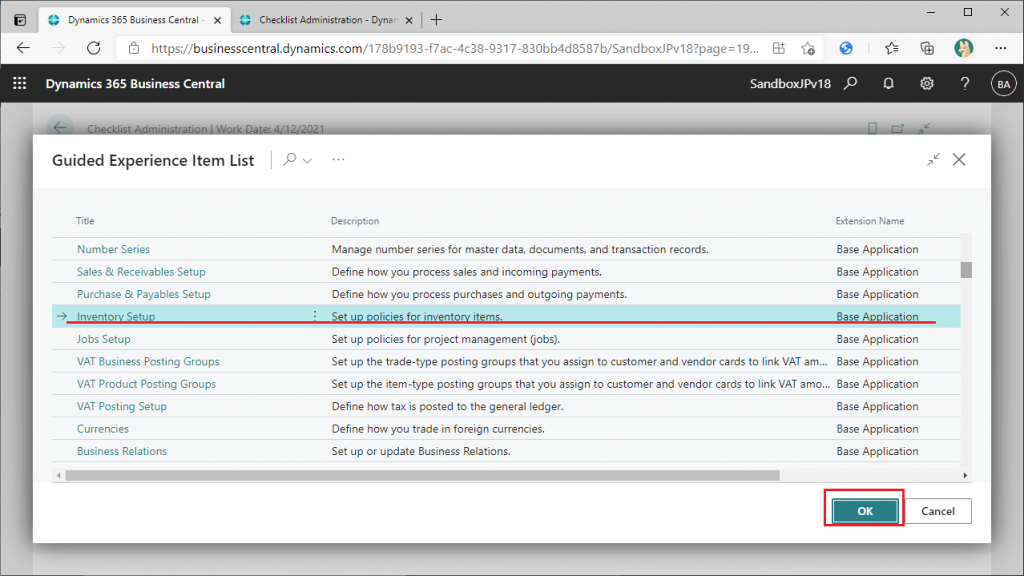
Task: Click the Cancel button
Action: coord(938,511)
